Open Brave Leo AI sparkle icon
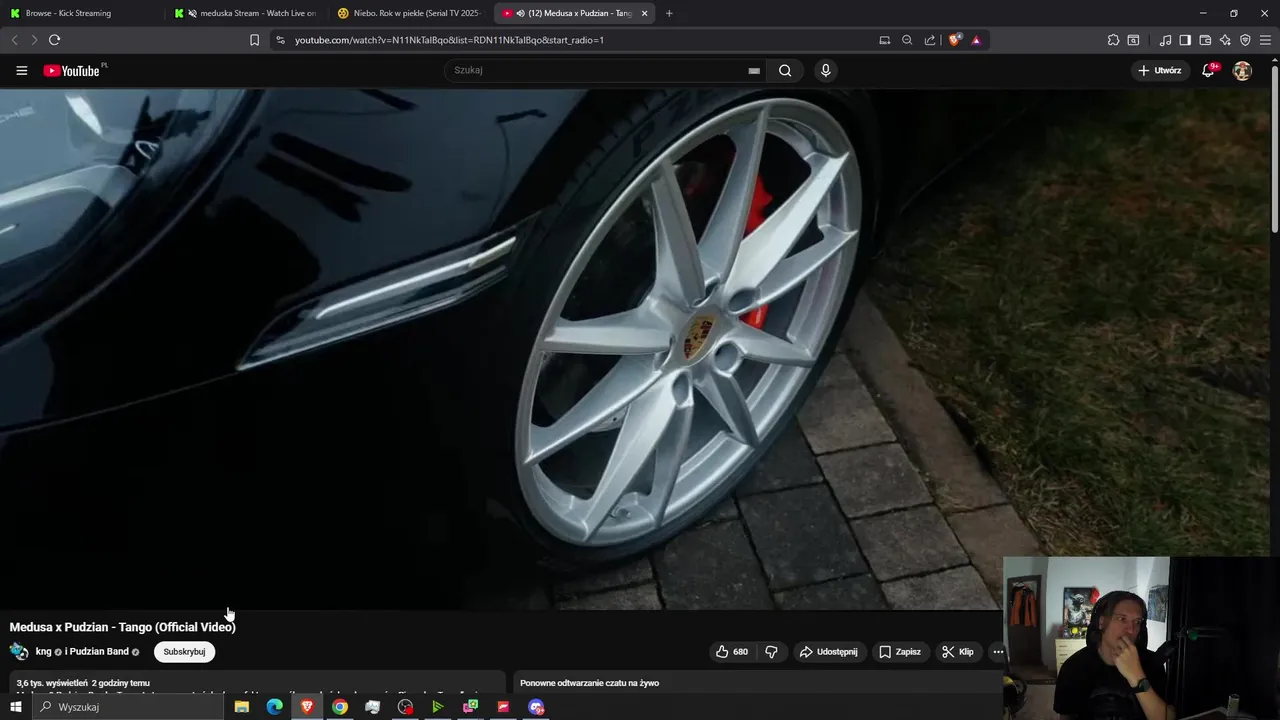This screenshot has width=1280, height=720. 1225,40
